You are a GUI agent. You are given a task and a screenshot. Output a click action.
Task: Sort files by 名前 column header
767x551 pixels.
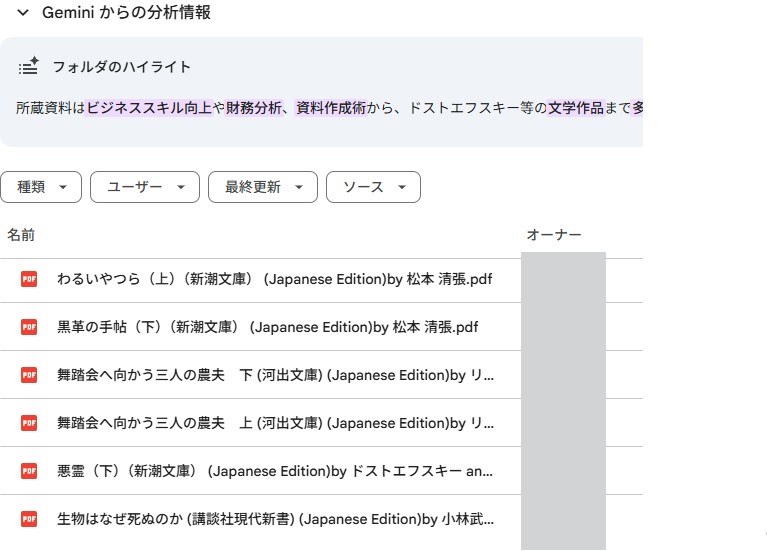(21, 235)
